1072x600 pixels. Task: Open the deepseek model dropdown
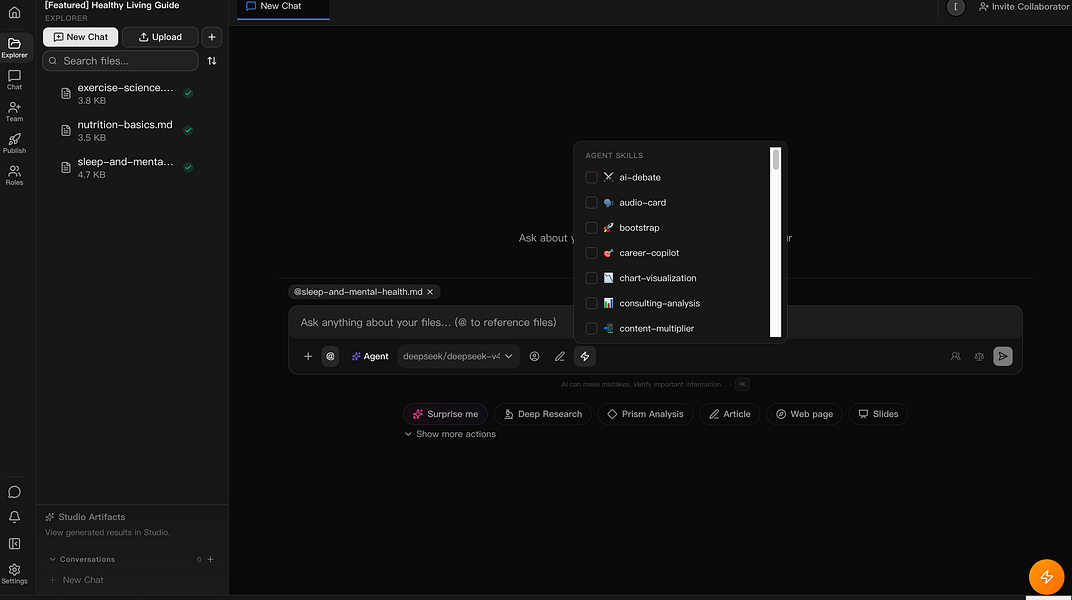point(458,356)
